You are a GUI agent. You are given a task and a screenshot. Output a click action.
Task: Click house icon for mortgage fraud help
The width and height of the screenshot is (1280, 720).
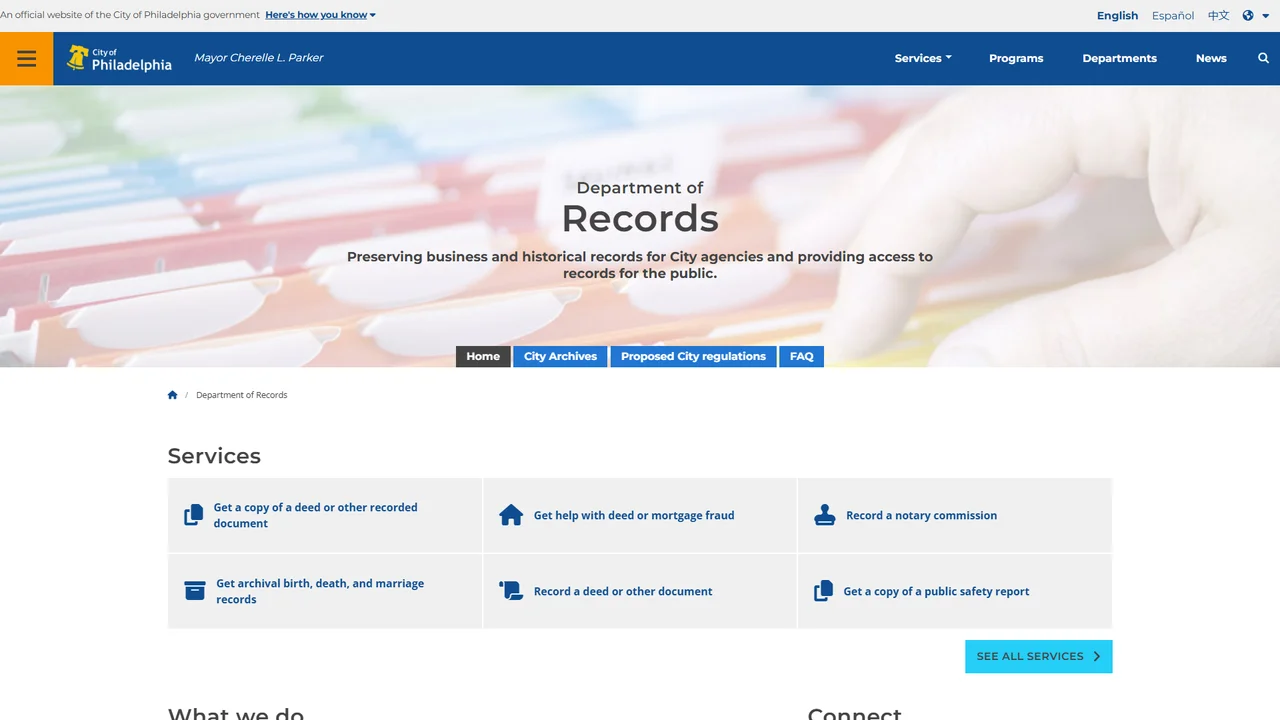coord(511,515)
